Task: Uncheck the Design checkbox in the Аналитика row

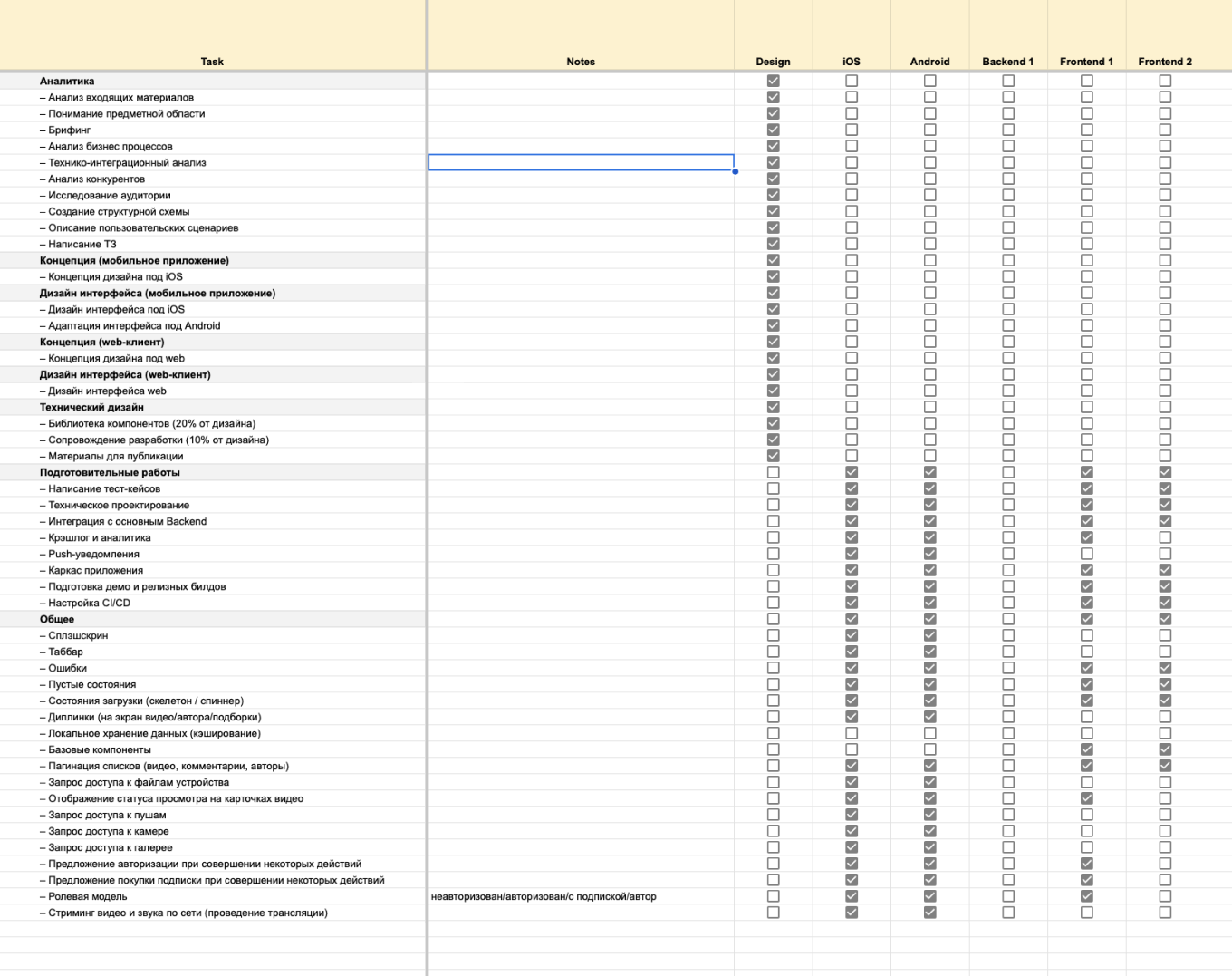Action: (x=773, y=81)
